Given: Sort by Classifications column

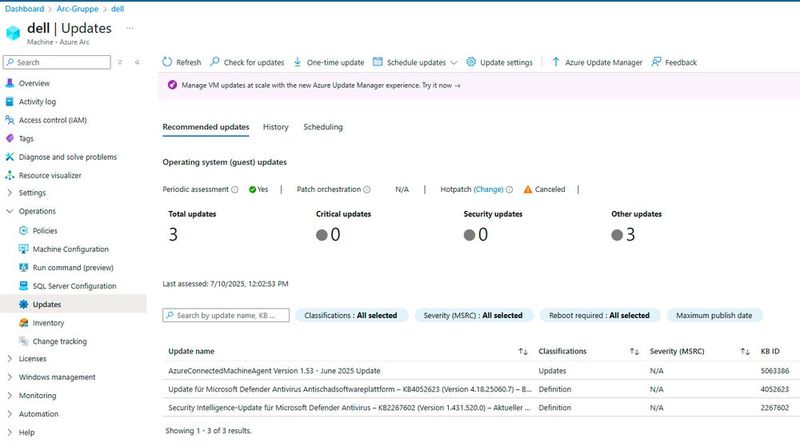Looking at the screenshot, I should [634, 351].
